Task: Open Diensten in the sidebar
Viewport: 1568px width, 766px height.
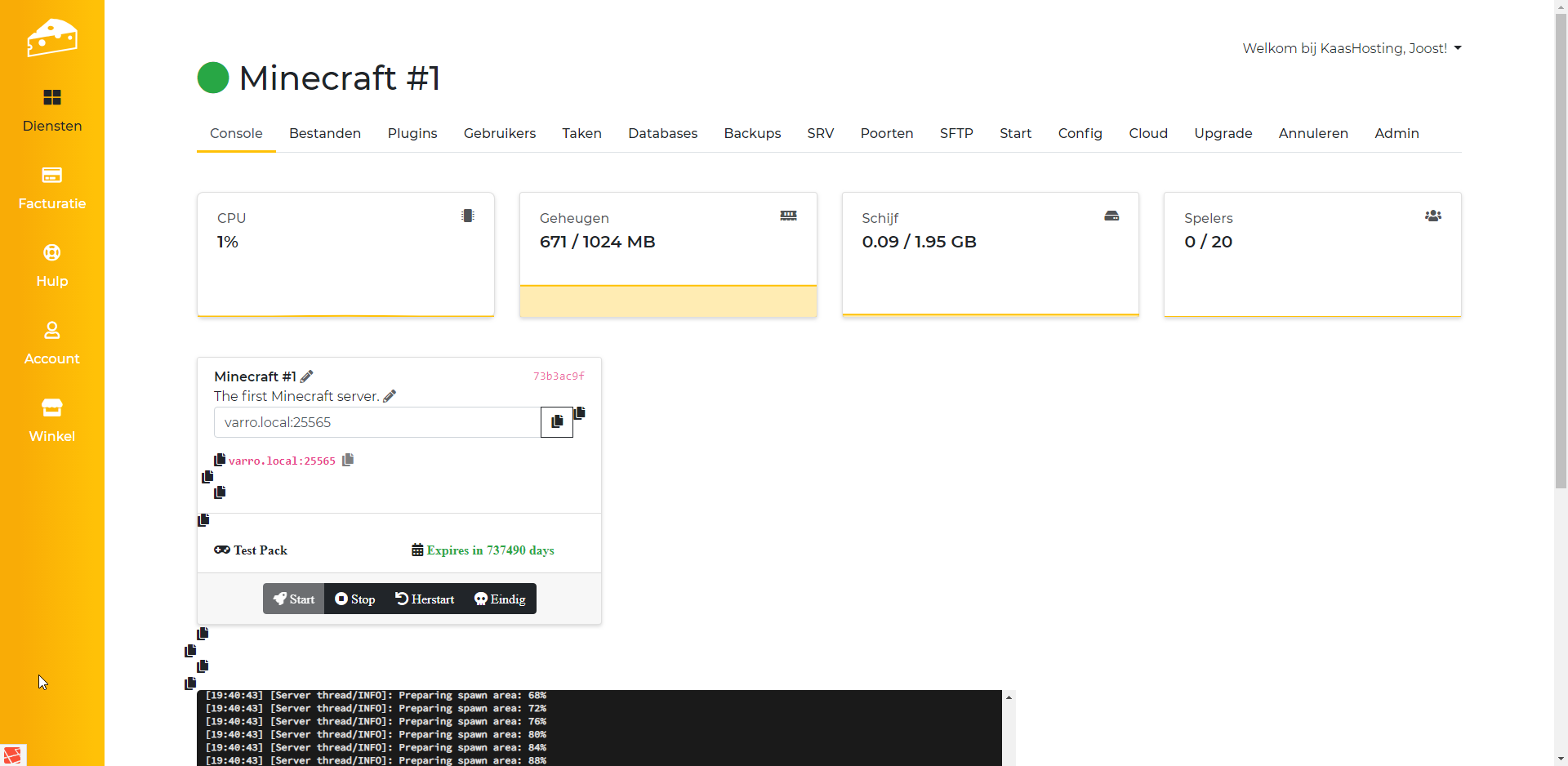Action: pos(52,110)
